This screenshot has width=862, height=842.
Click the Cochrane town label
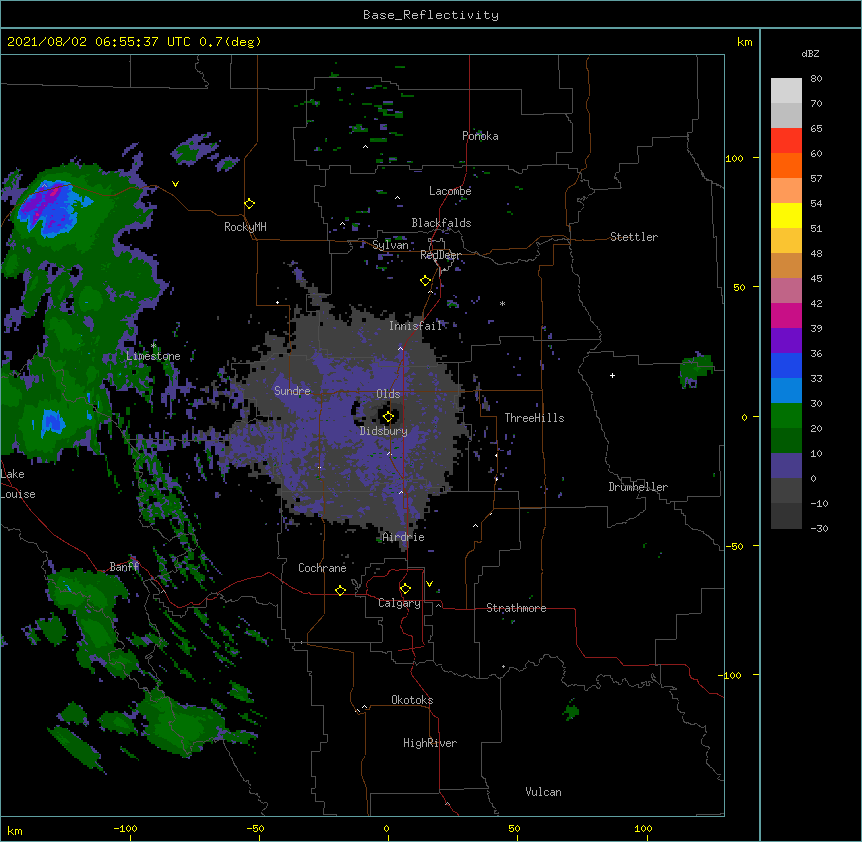(x=322, y=568)
